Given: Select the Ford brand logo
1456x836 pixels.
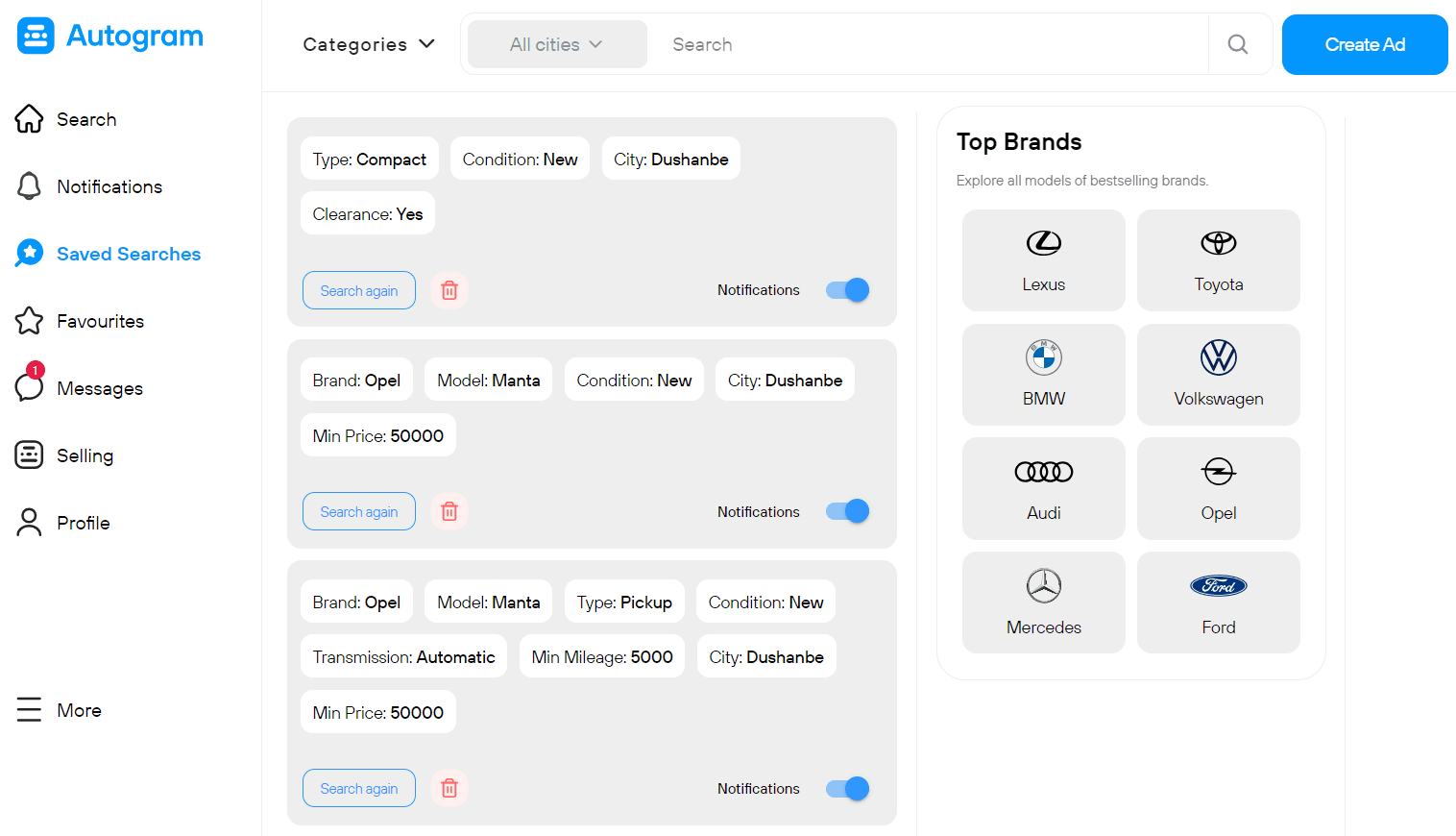Looking at the screenshot, I should pyautogui.click(x=1218, y=586).
